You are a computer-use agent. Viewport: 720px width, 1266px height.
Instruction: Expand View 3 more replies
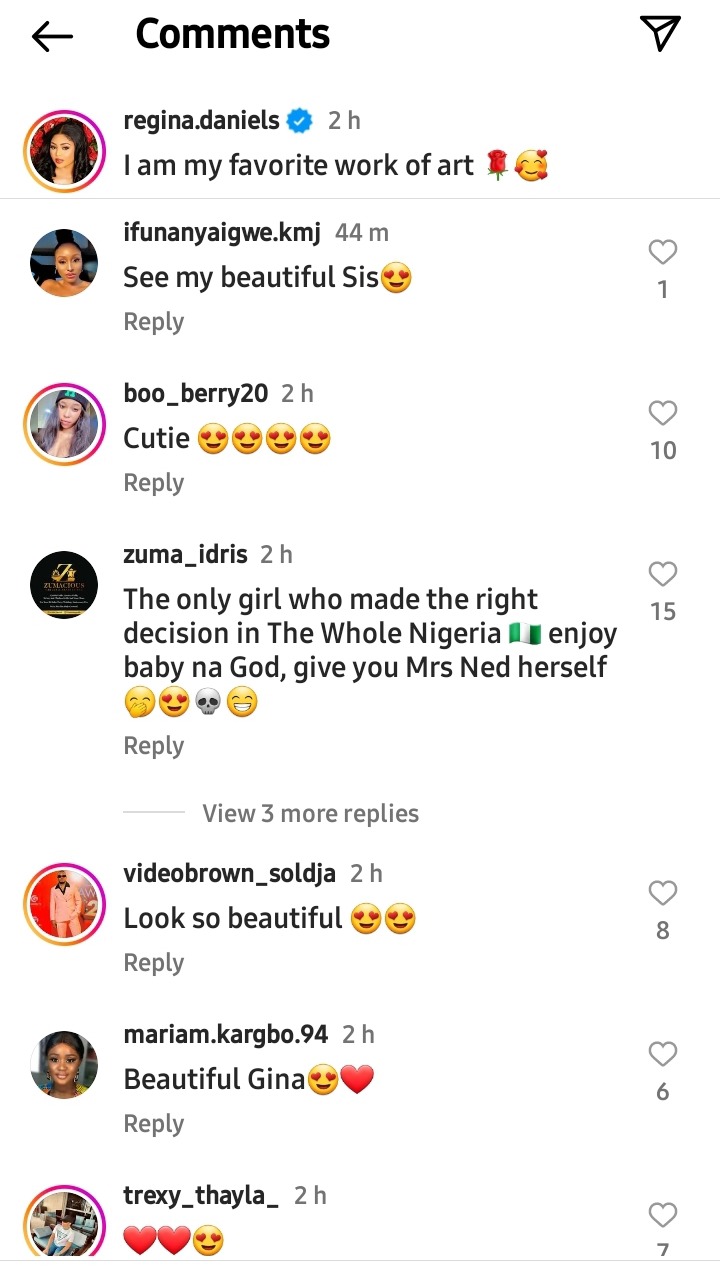pyautogui.click(x=310, y=813)
